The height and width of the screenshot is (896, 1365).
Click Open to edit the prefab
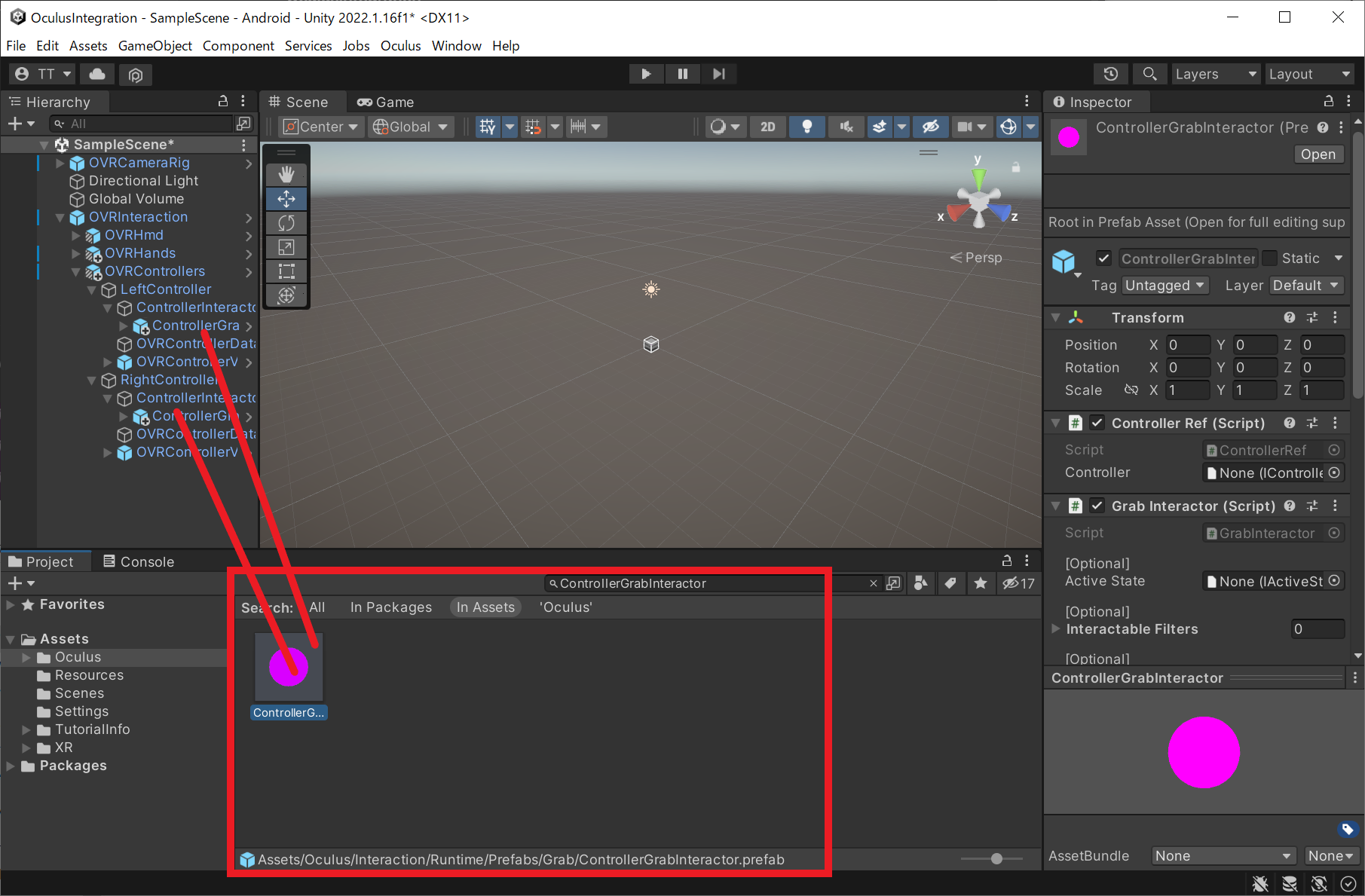[x=1318, y=154]
